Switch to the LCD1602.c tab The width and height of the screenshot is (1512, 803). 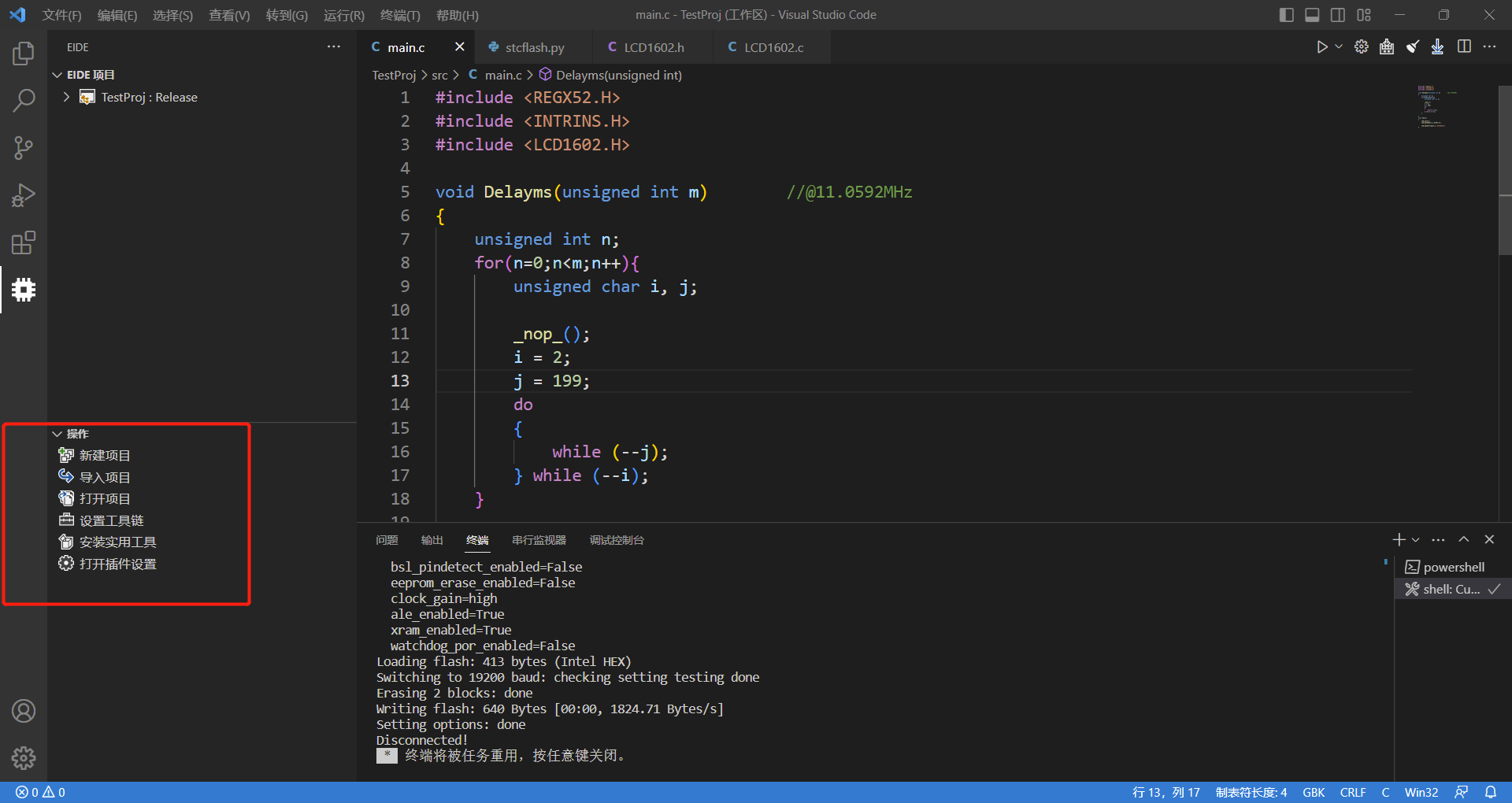click(773, 47)
